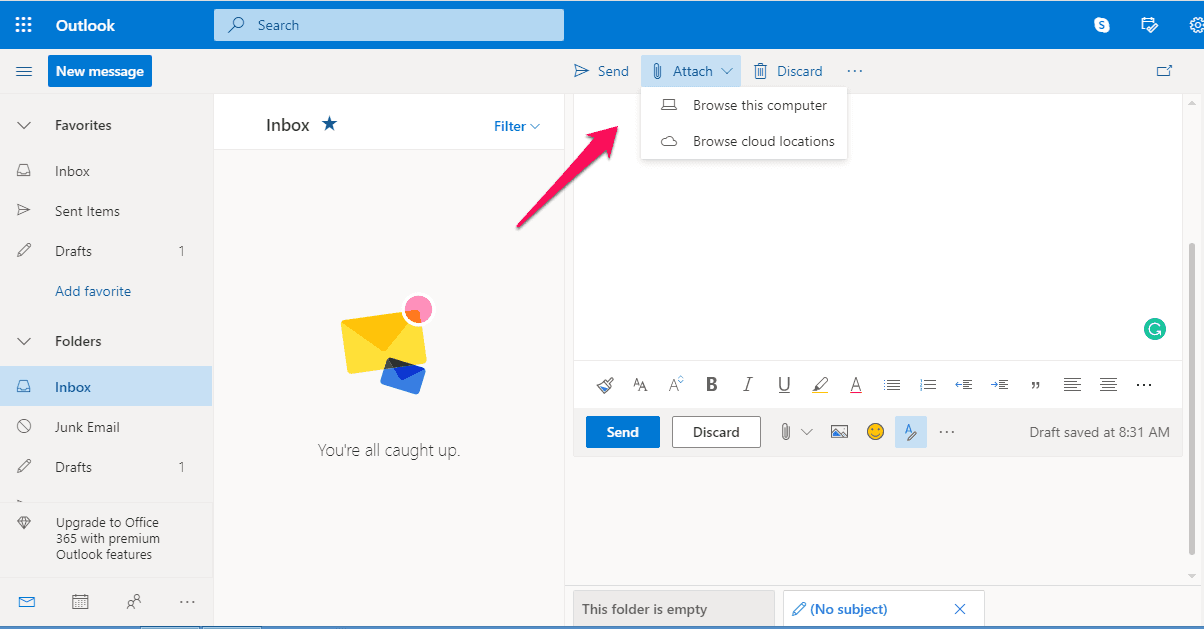Click the New message button

pyautogui.click(x=100, y=71)
